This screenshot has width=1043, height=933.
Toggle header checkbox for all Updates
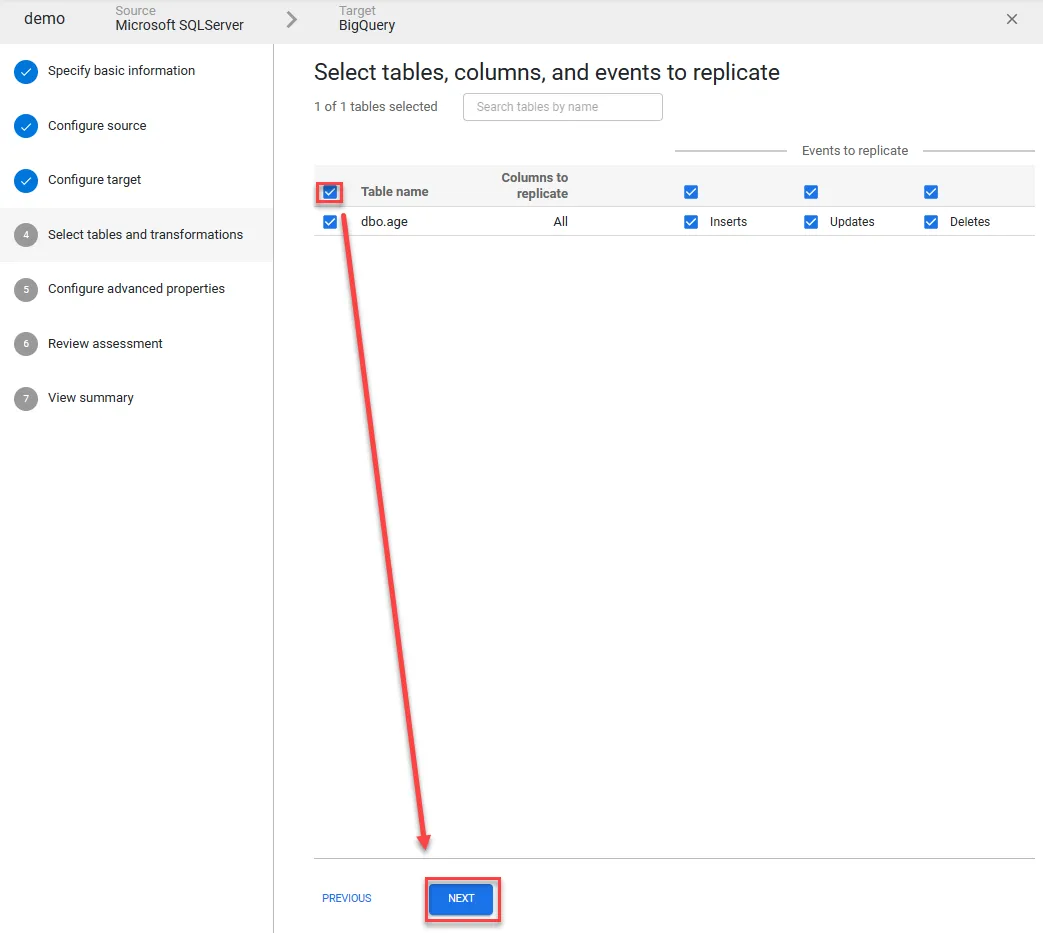(x=811, y=192)
